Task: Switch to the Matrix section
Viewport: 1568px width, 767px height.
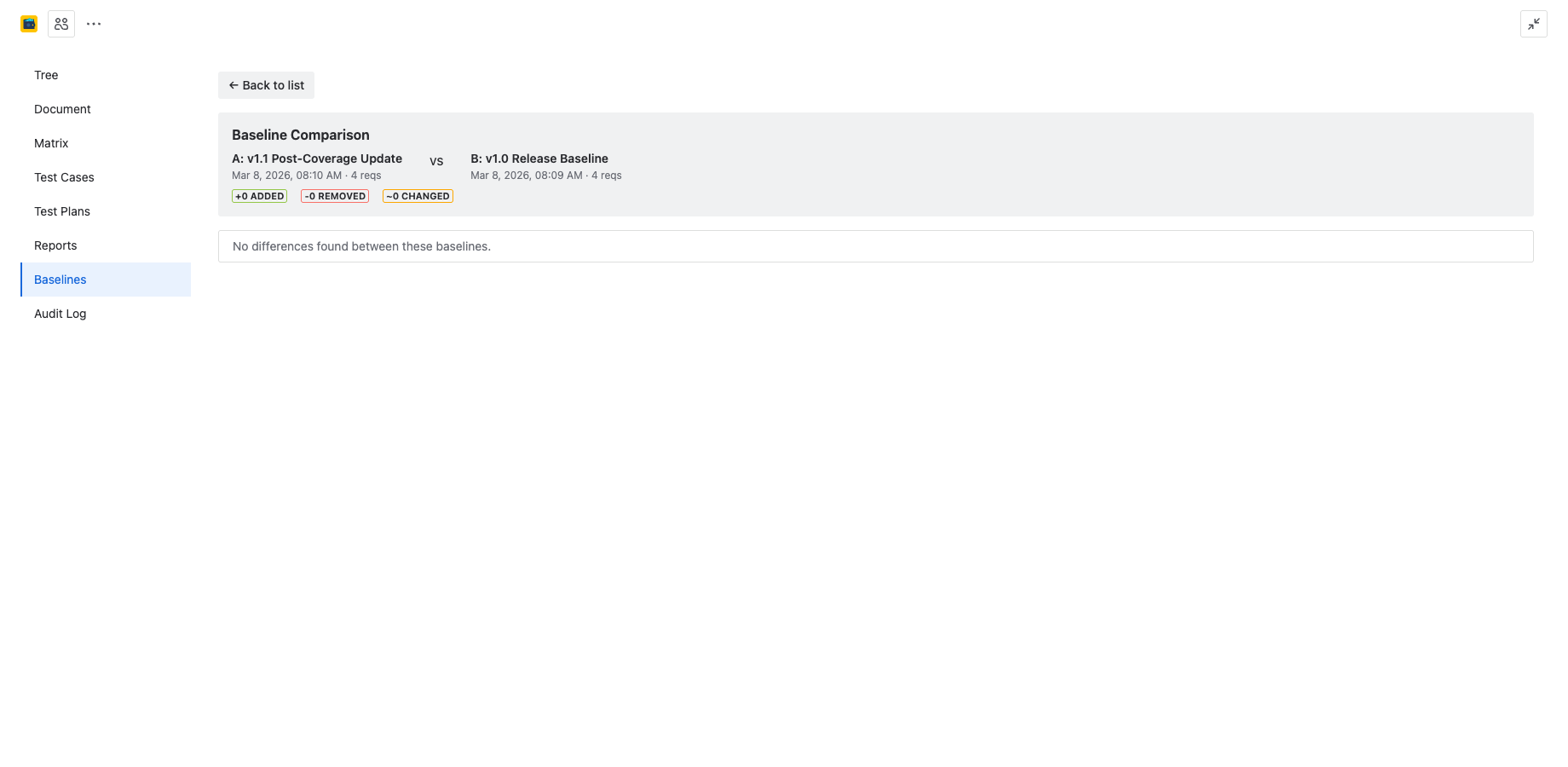Action: pos(51,143)
